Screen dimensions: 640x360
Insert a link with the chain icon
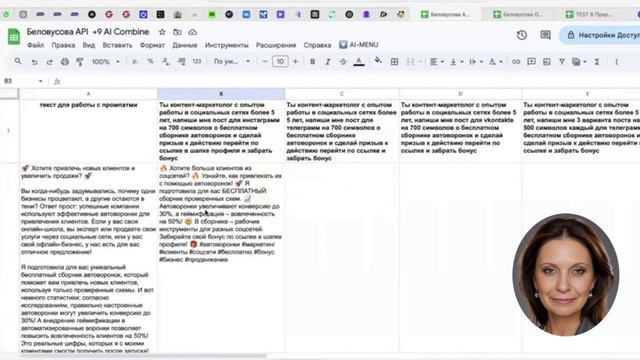pyautogui.click(x=516, y=62)
